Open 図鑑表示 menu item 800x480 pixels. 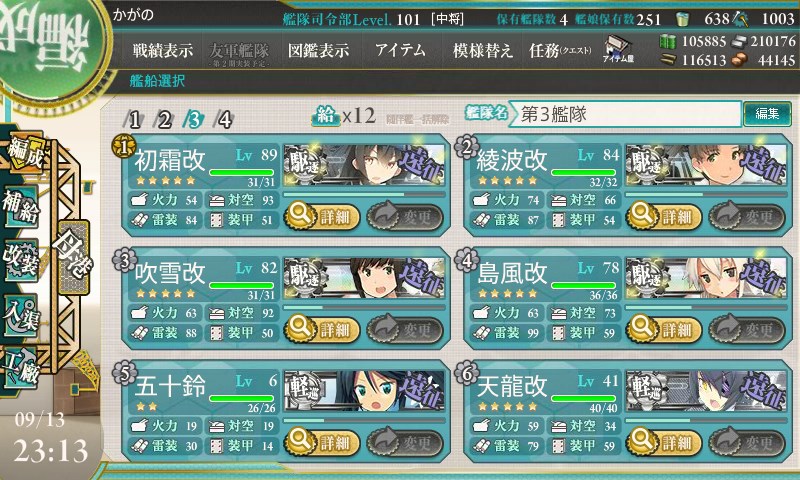318,50
